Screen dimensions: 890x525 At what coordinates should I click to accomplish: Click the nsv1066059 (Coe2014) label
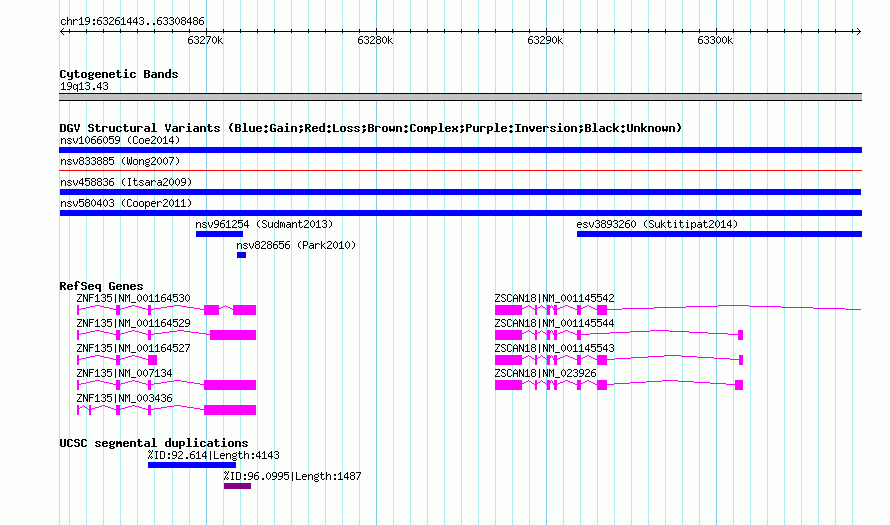[120, 140]
